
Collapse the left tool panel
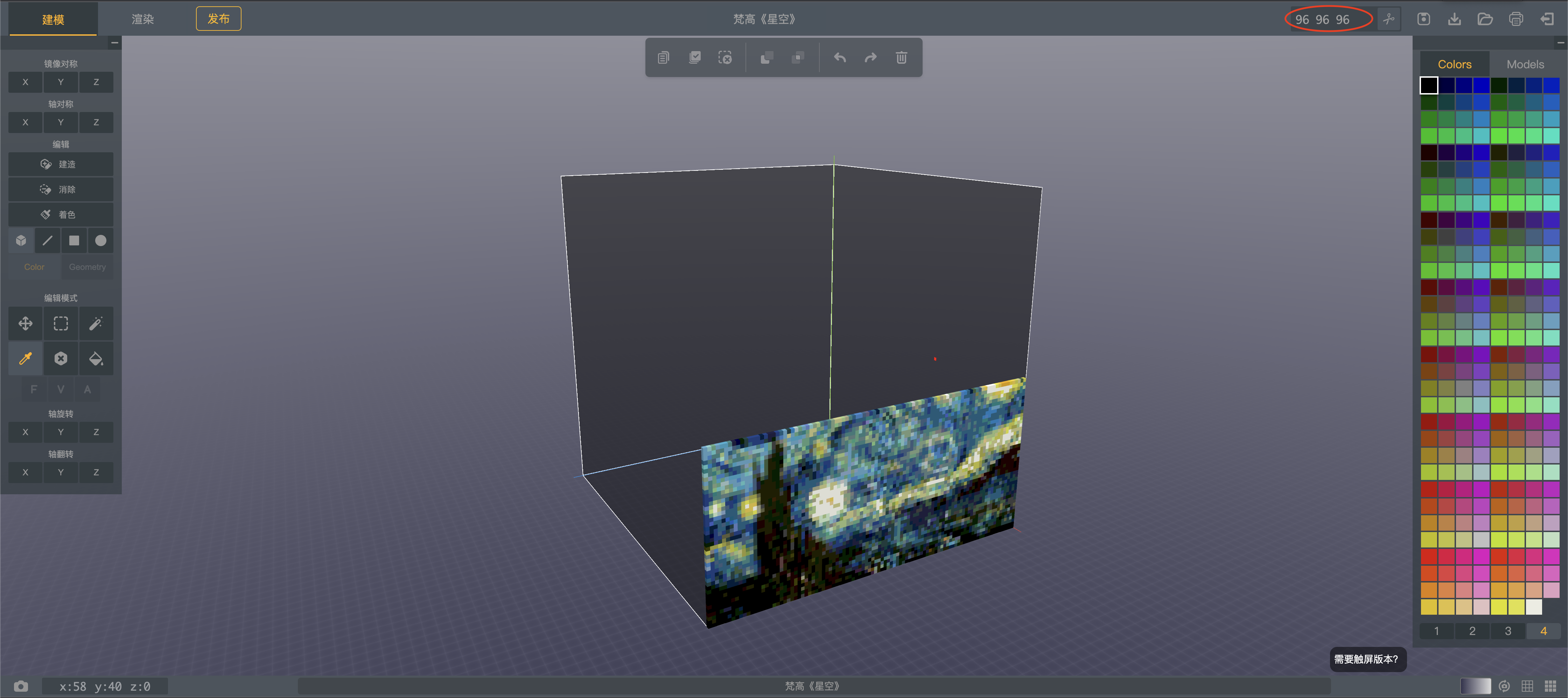[x=114, y=43]
